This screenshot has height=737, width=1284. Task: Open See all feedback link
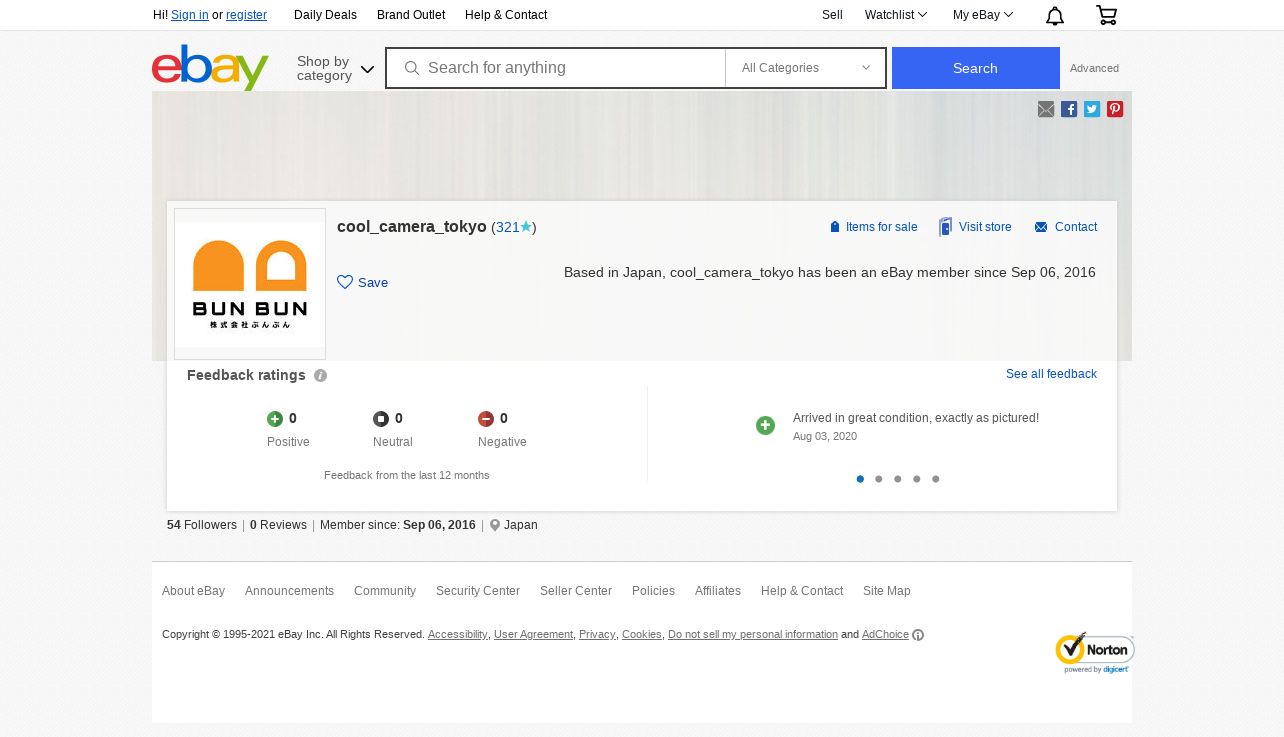[x=1051, y=374]
